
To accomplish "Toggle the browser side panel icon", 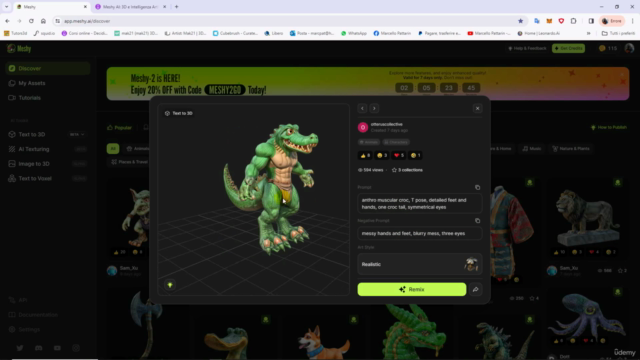I will 591,21.
